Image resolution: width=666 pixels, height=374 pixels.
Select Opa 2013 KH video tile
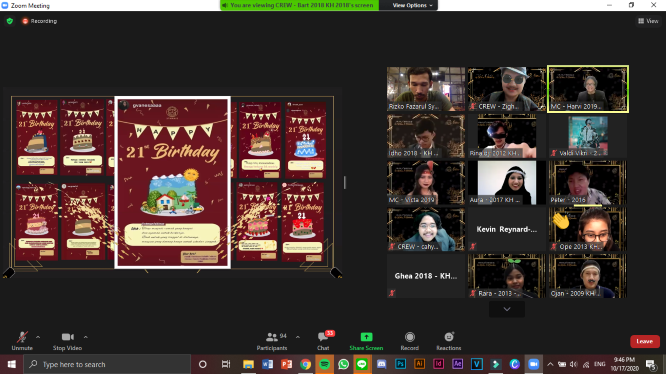(588, 229)
